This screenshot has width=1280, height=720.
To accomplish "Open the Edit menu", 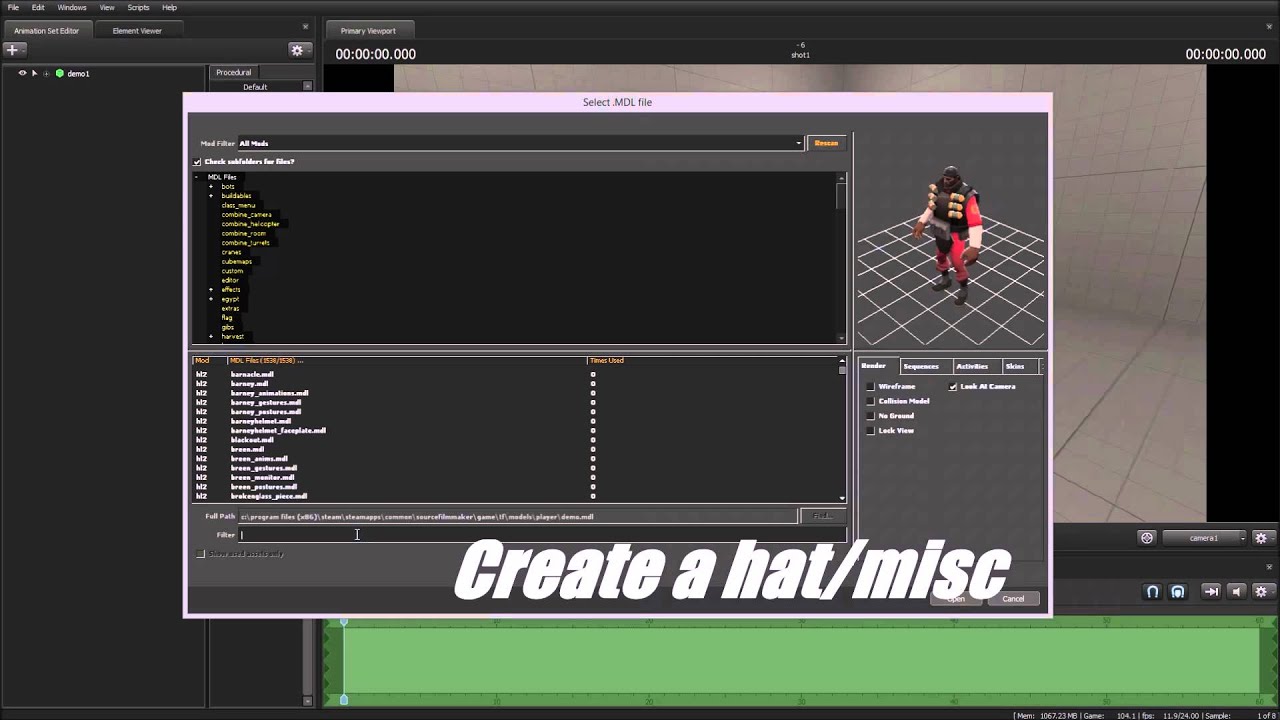I will coord(38,7).
